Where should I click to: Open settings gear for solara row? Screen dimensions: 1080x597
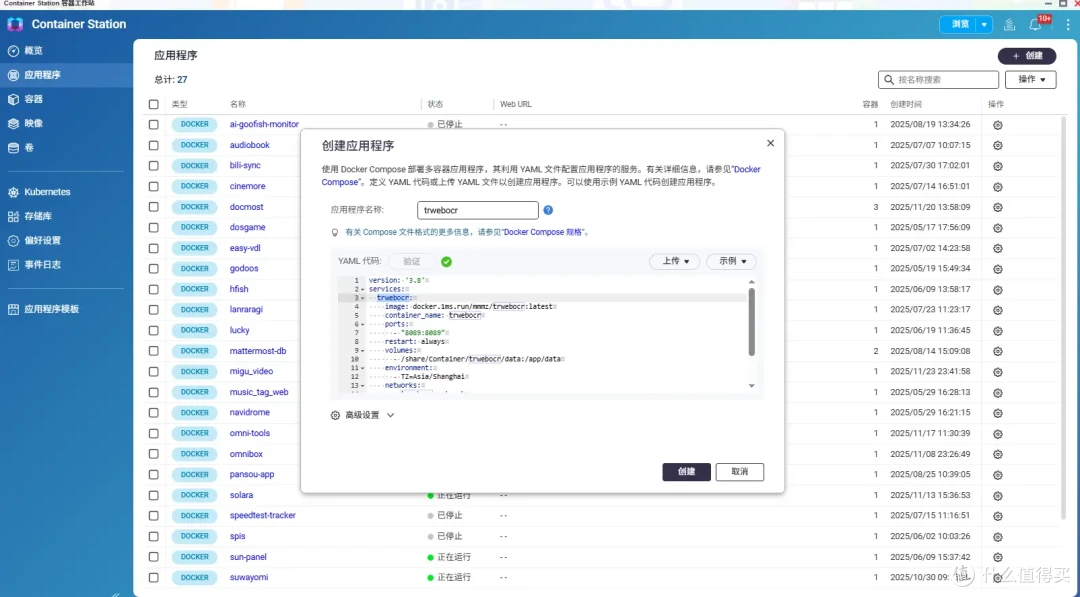997,496
